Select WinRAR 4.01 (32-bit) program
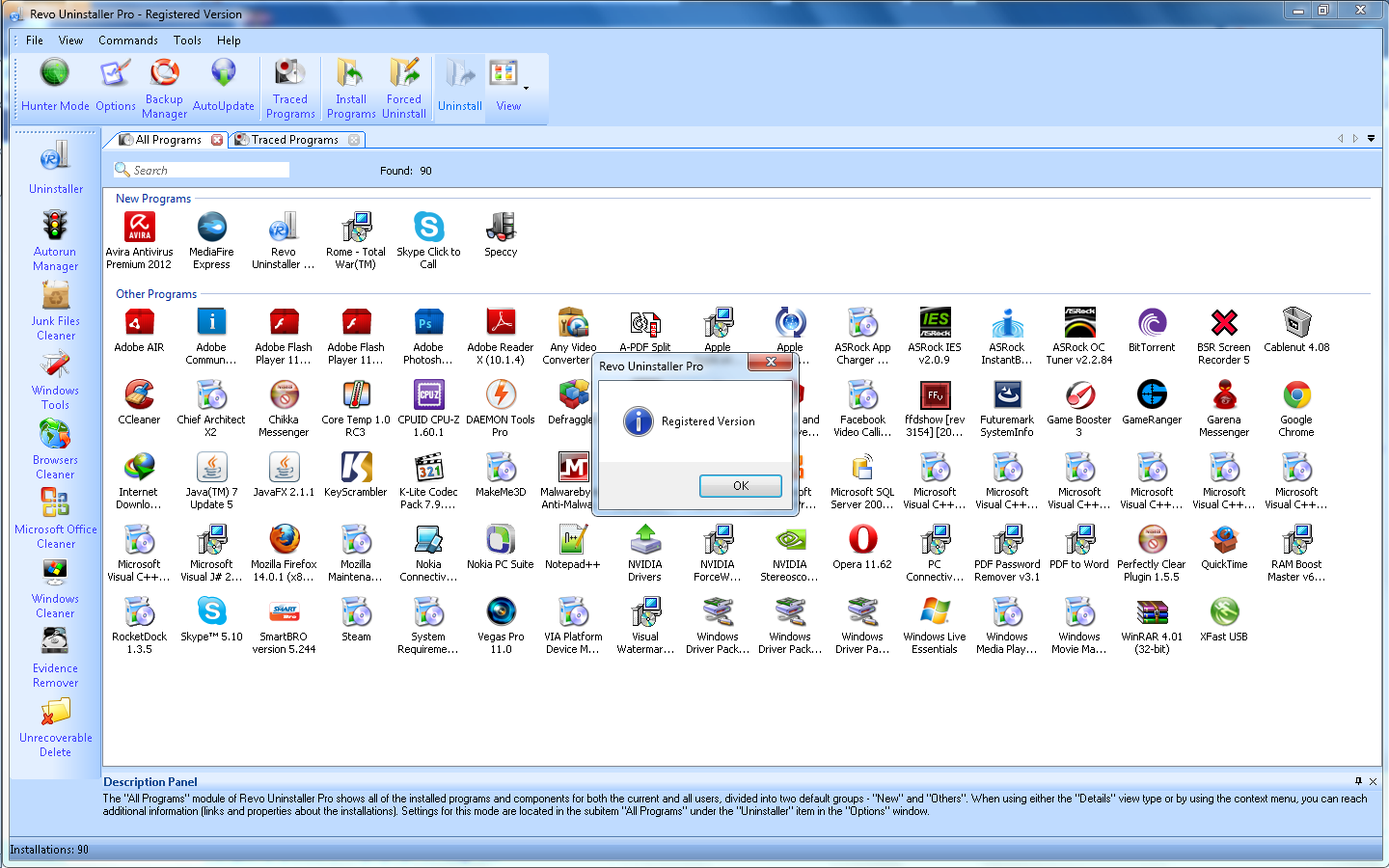 [1152, 625]
